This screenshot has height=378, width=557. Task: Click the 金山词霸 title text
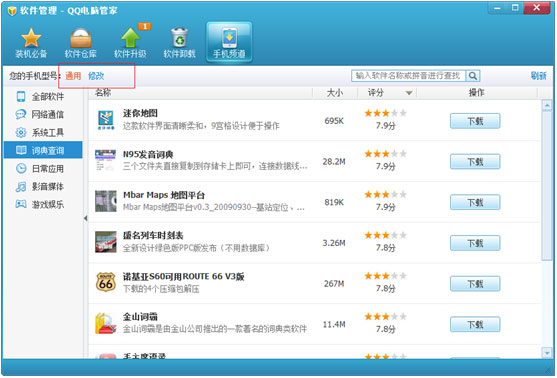click(x=140, y=317)
